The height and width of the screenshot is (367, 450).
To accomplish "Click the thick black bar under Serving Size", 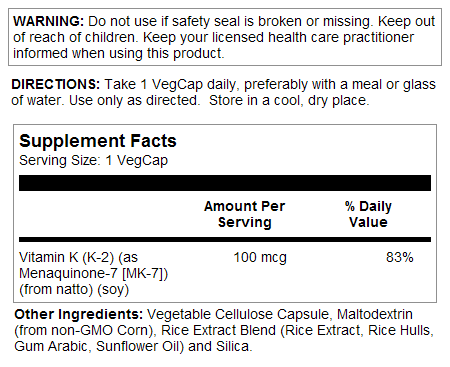I will tap(225, 183).
